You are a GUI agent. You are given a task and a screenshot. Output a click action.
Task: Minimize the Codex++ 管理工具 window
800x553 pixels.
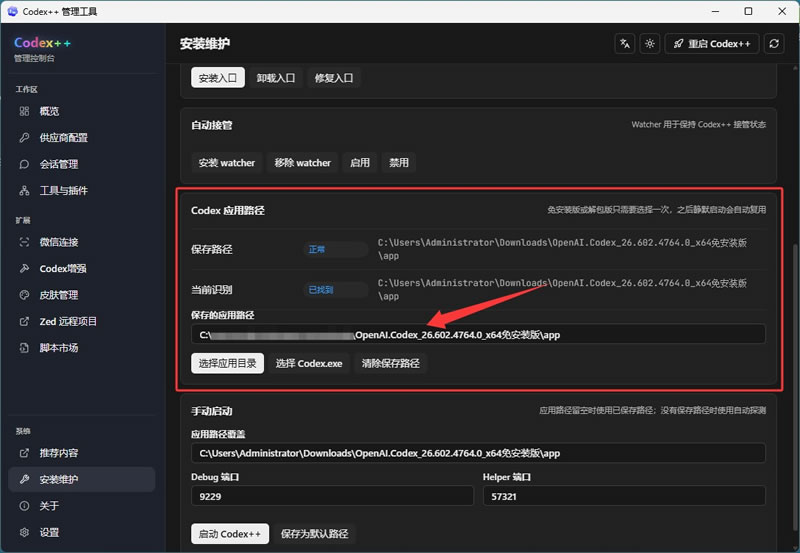(715, 11)
